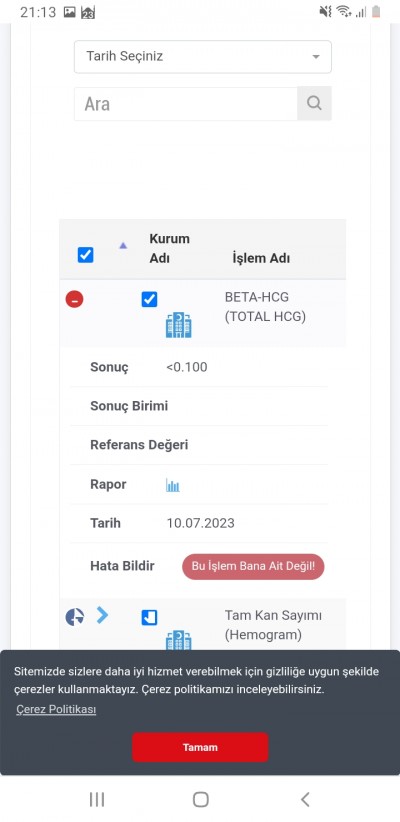The image size is (400, 822).
Task: Toggle the Tam Kan Sayımı checkbox
Action: point(149,618)
